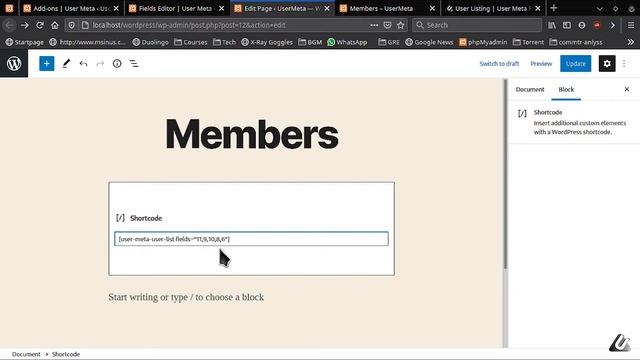Open the Library icon

[552, 25]
